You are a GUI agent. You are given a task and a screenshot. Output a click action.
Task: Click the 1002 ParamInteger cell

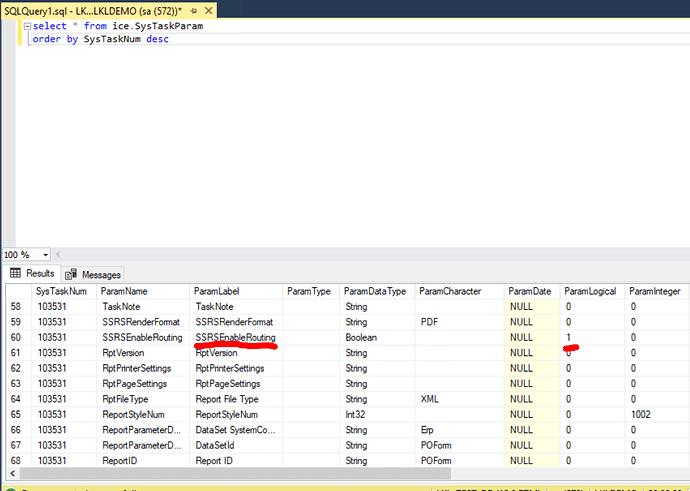656,414
